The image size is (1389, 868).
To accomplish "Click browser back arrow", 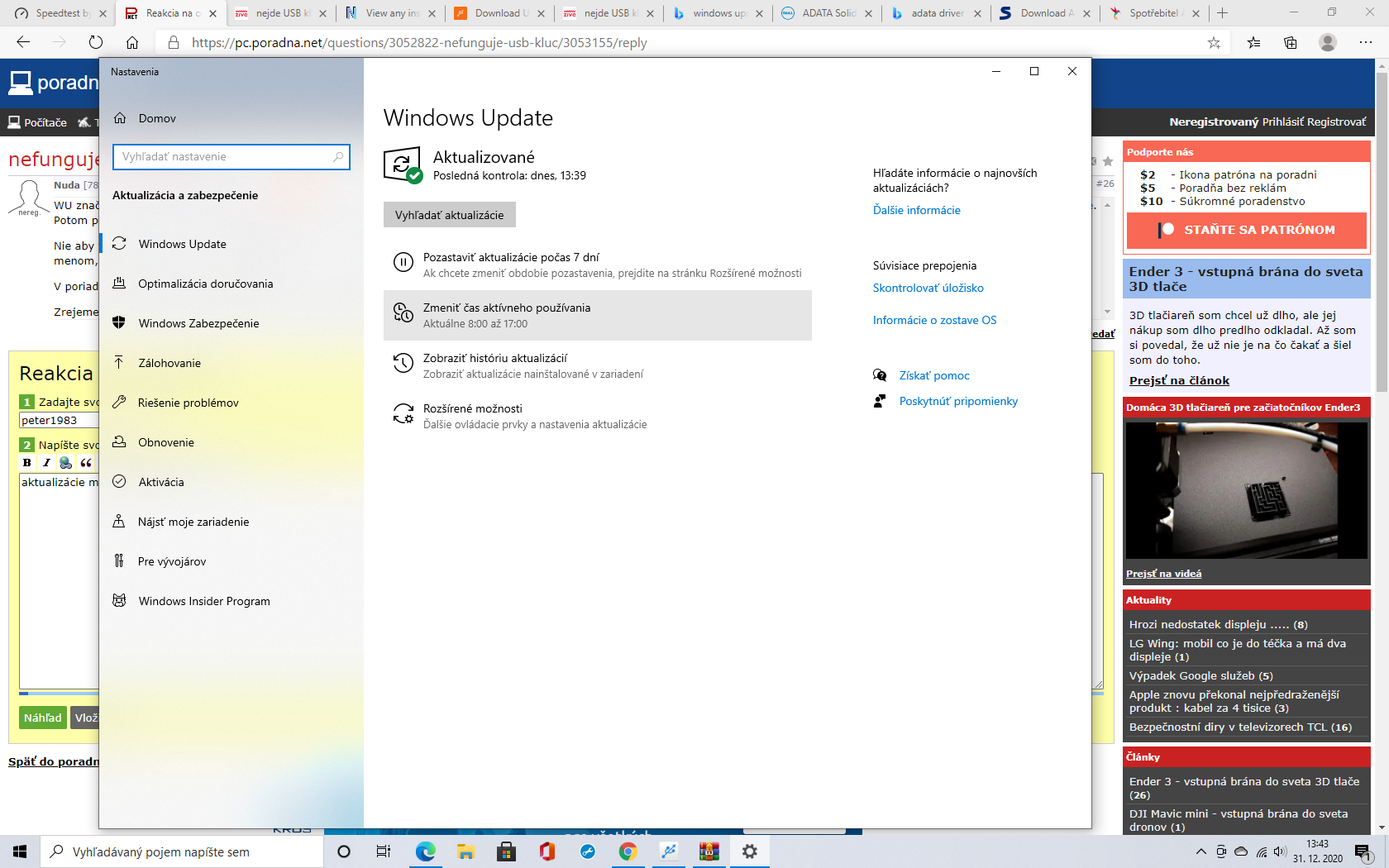I will click(23, 42).
